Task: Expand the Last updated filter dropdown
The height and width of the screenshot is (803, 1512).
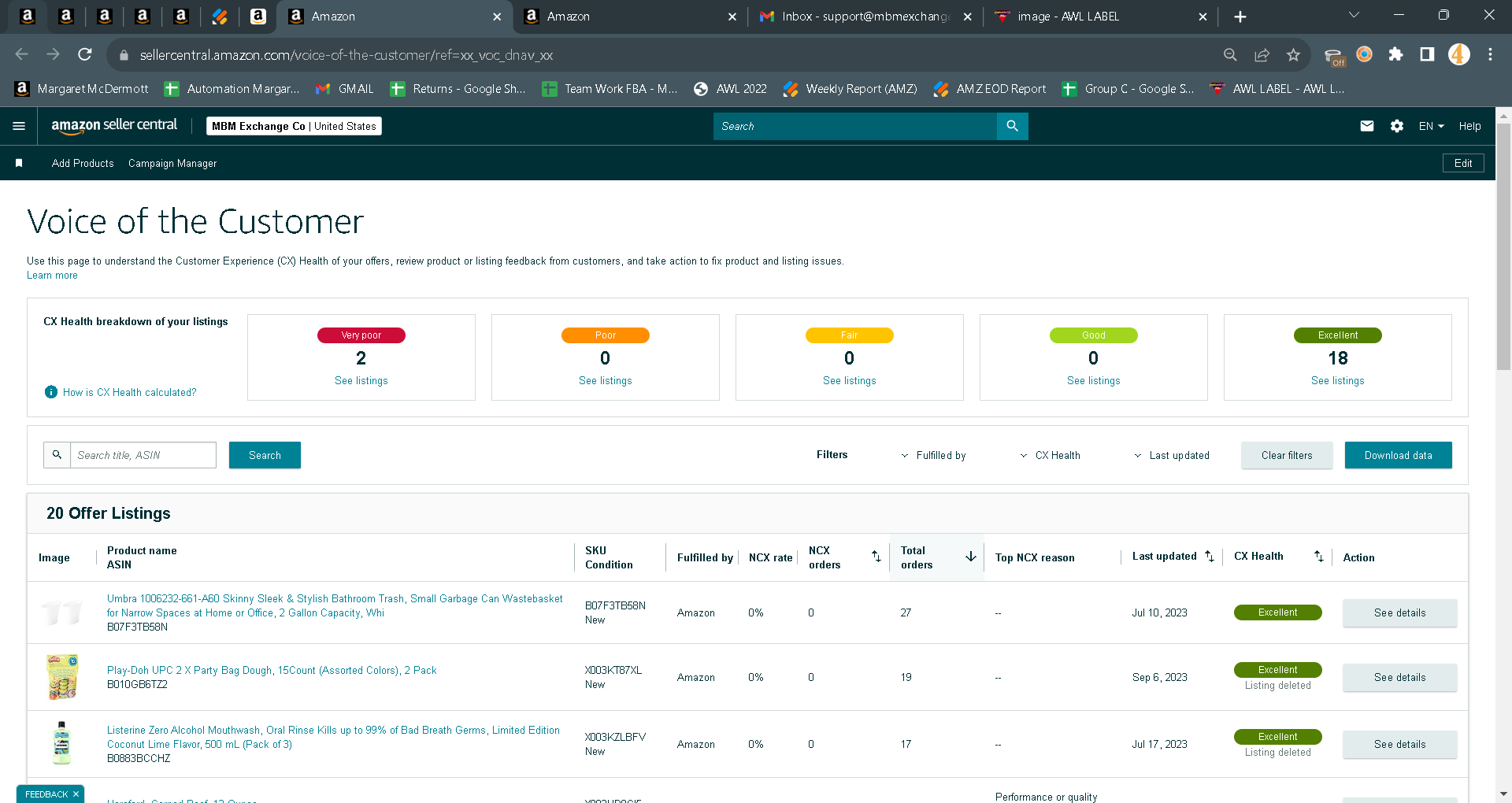Action: tap(1172, 455)
